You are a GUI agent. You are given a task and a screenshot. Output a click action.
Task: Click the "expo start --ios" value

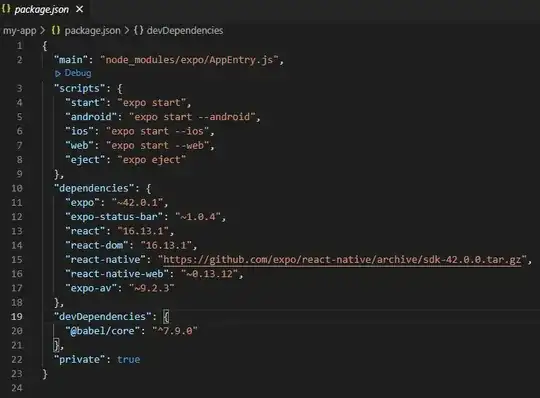coord(157,131)
